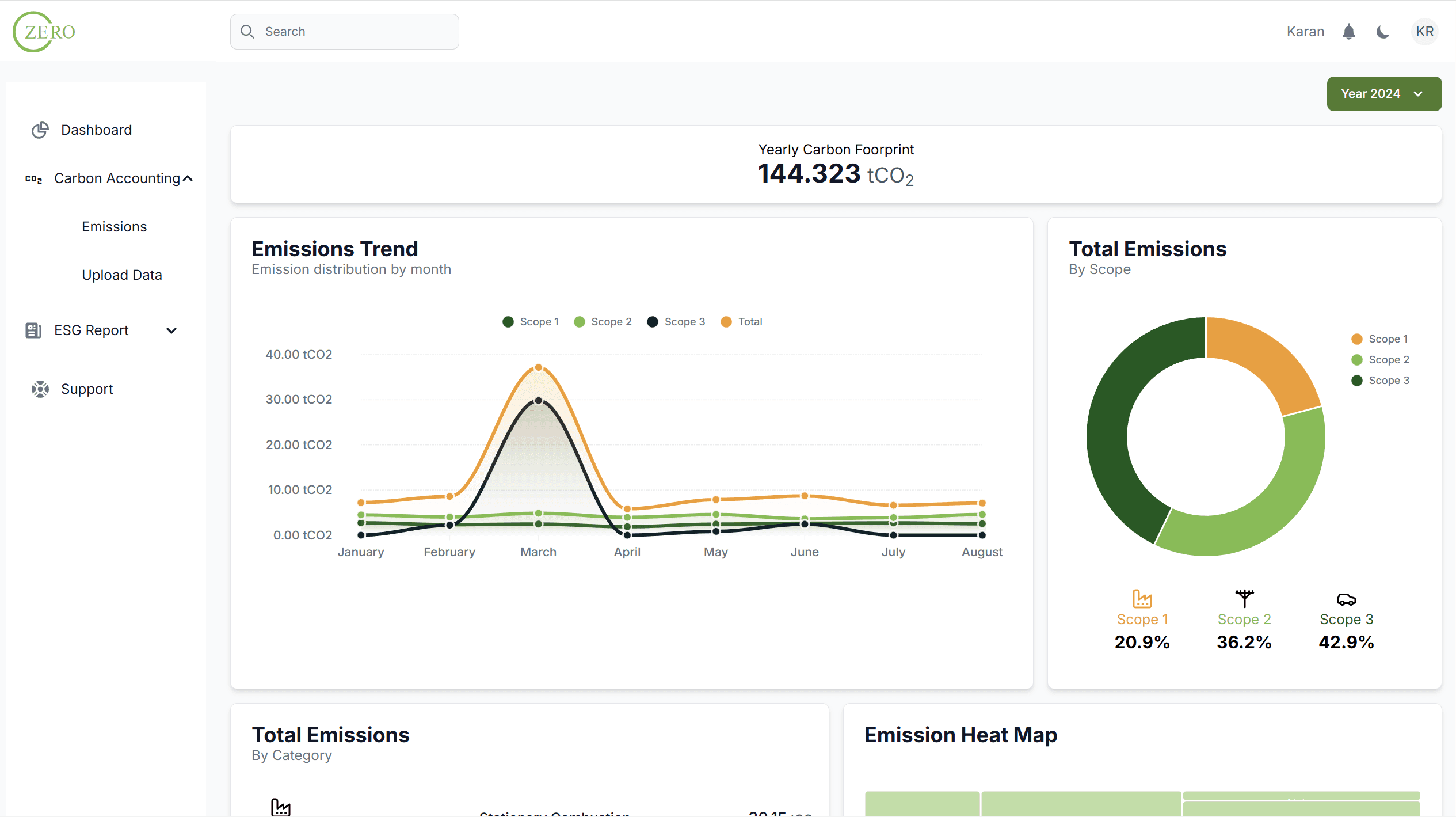Image resolution: width=1456 pixels, height=817 pixels.
Task: Click the Support lifebuoy icon
Action: (40, 389)
